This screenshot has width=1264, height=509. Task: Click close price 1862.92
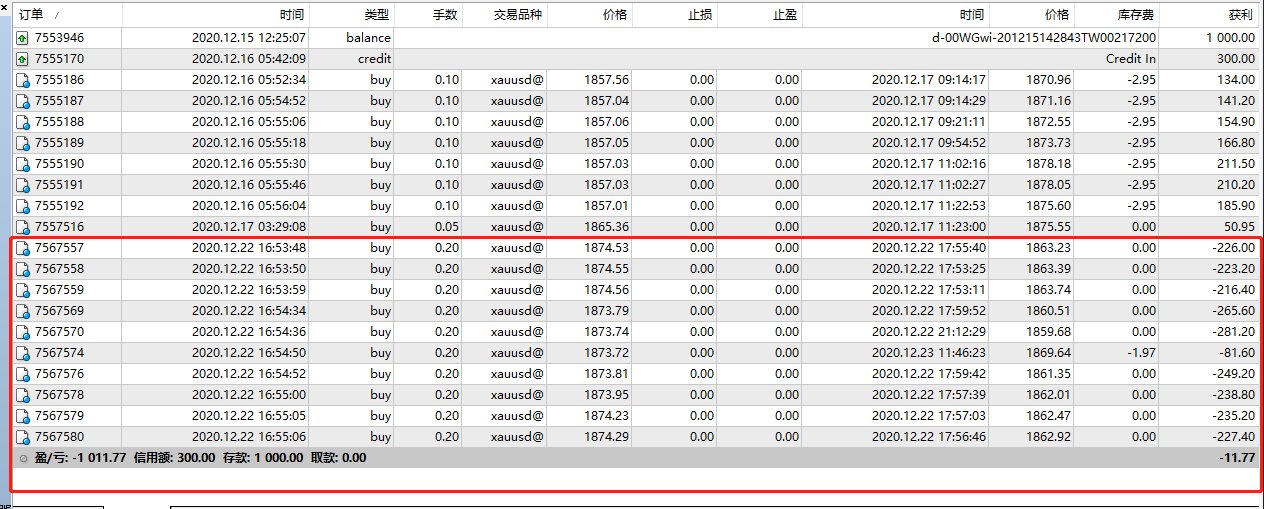(1049, 437)
